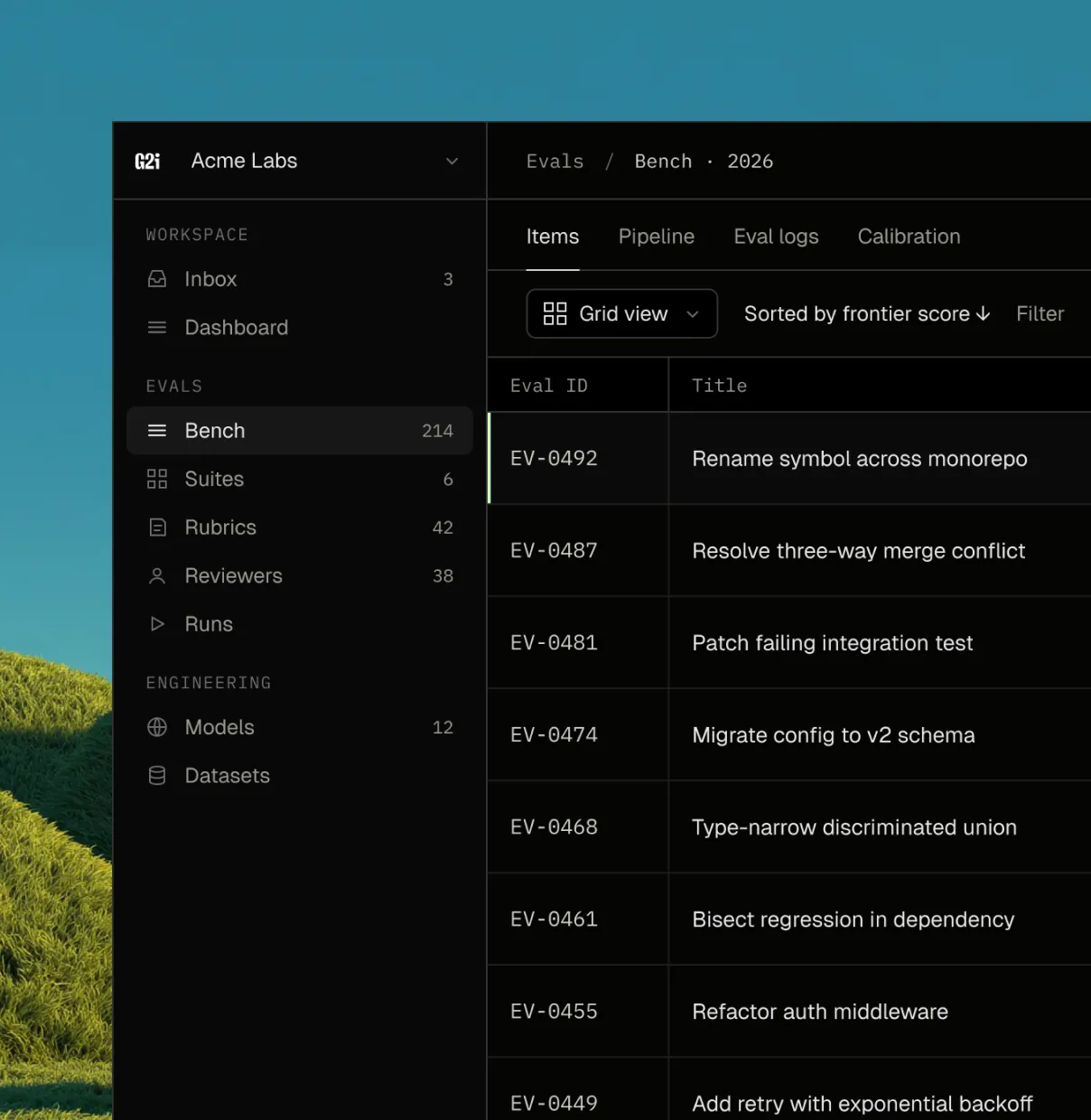
Task: Click the Filter button
Action: [x=1040, y=313]
